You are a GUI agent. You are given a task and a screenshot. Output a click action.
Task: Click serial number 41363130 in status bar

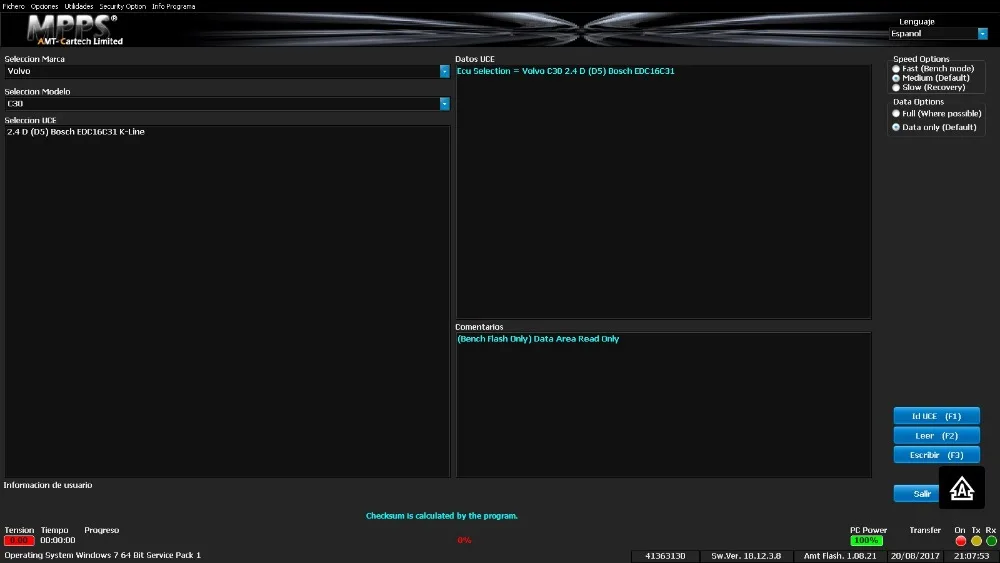(x=665, y=556)
